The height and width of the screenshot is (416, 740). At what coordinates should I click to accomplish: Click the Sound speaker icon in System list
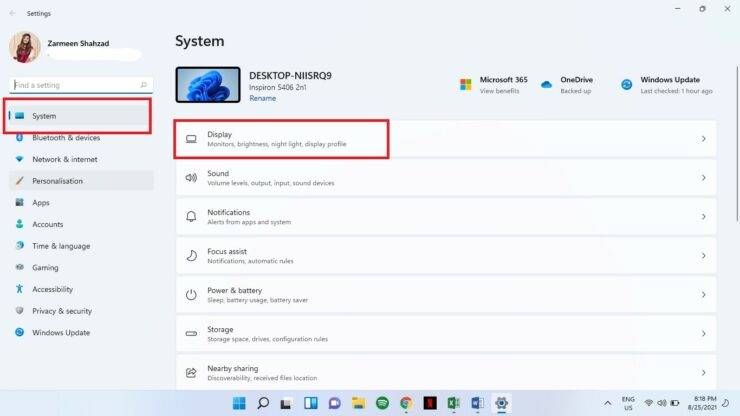(191, 178)
